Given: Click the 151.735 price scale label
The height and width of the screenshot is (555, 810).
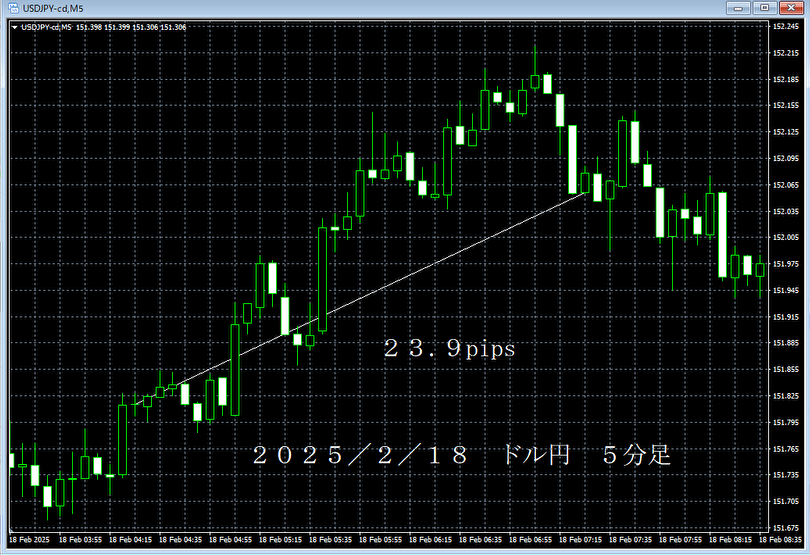Looking at the screenshot, I should pos(785,474).
